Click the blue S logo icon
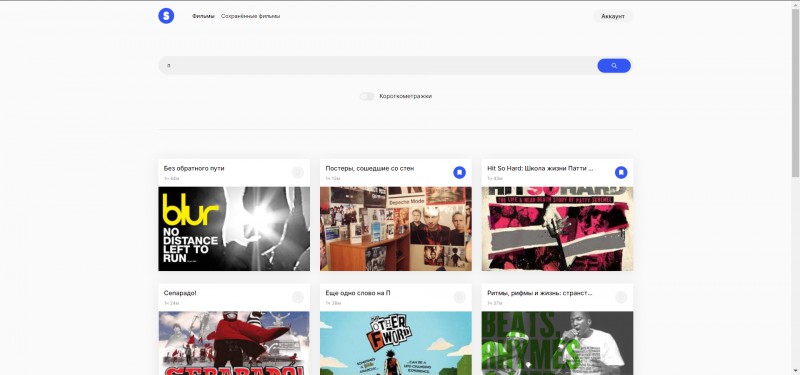The image size is (800, 375). (x=166, y=16)
